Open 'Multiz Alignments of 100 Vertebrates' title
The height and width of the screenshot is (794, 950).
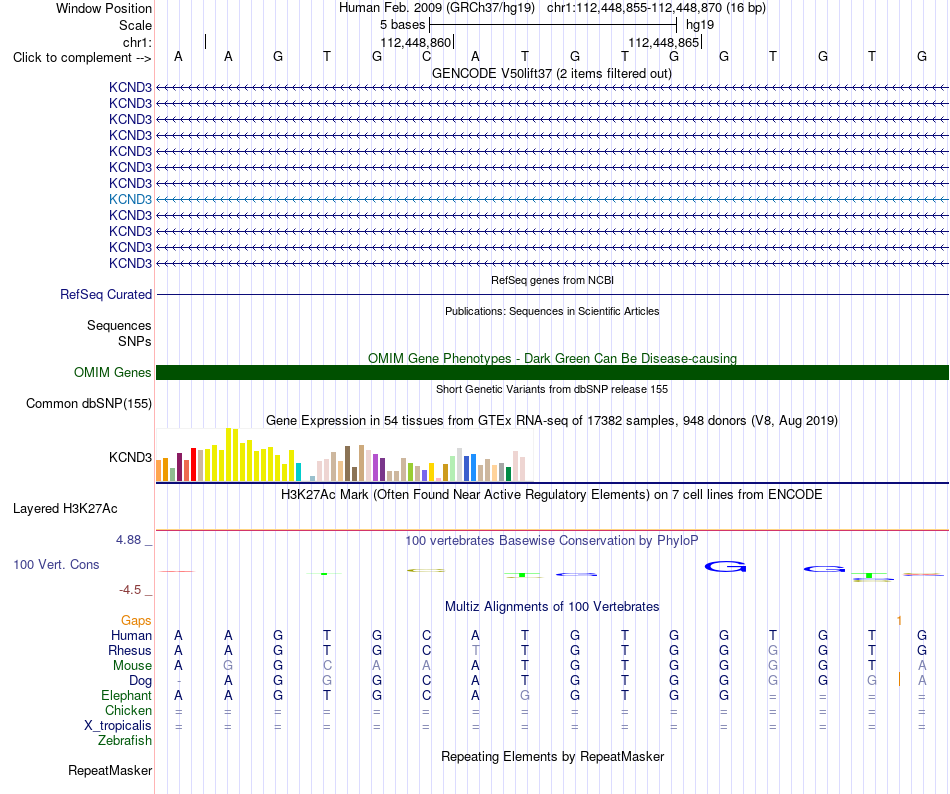(551, 606)
